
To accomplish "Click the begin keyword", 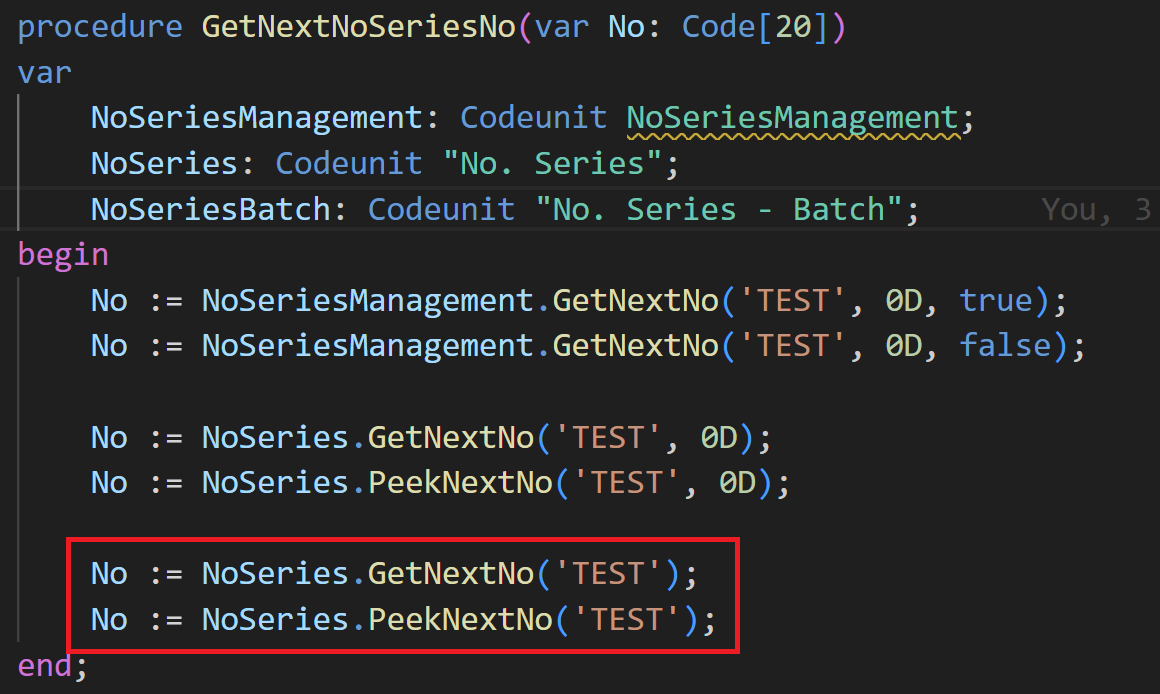I will [x=63, y=254].
